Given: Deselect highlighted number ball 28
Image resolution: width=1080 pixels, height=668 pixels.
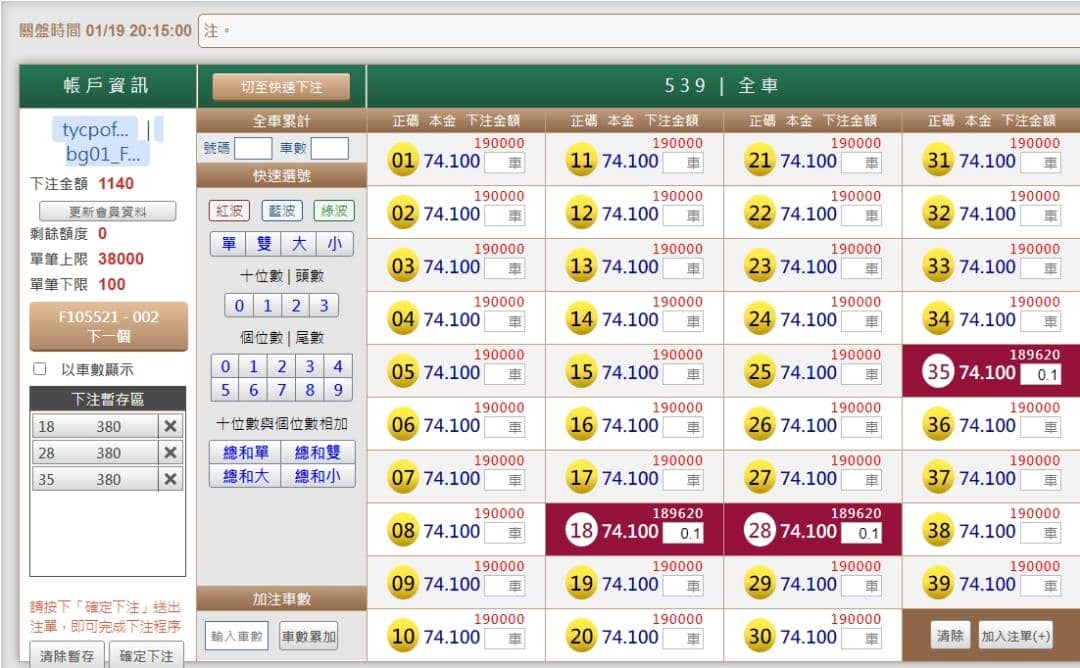Looking at the screenshot, I should tap(760, 531).
